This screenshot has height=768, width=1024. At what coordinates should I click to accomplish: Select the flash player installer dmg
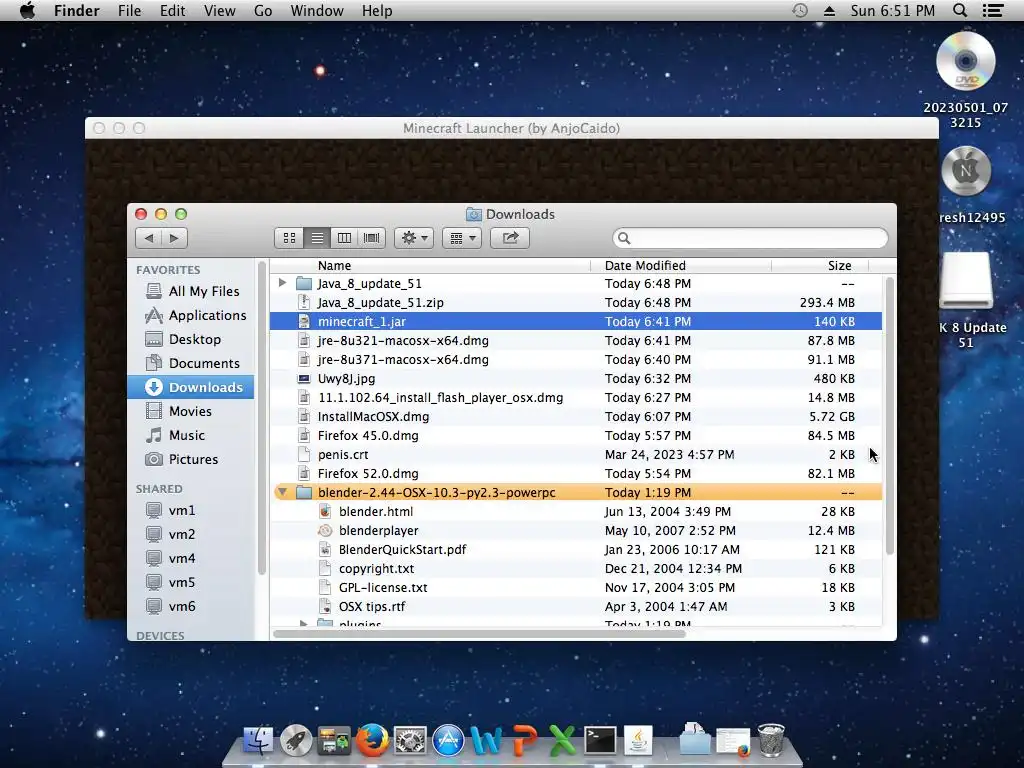pyautogui.click(x=576, y=397)
